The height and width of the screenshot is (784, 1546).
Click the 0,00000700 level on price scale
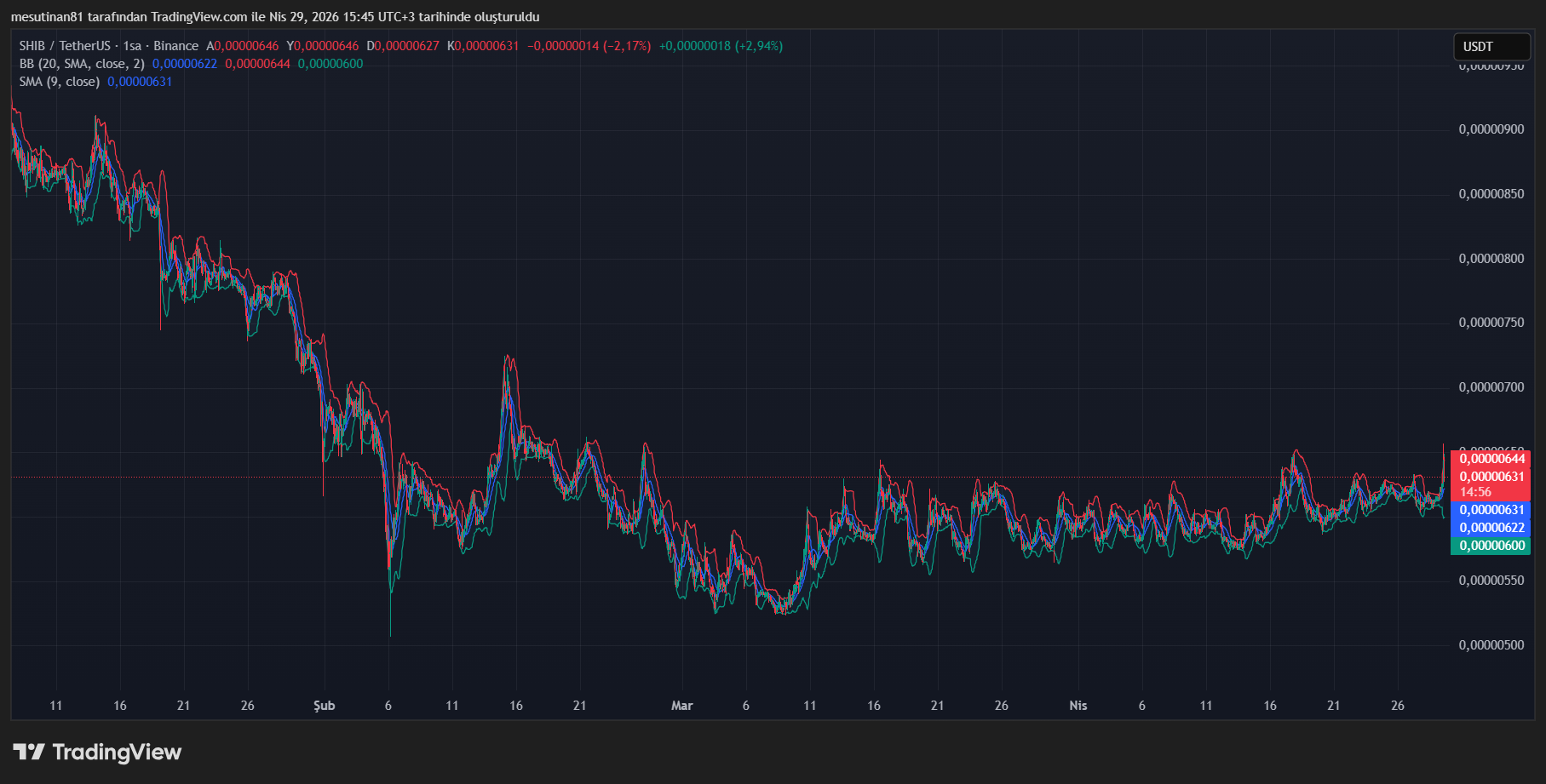pos(1491,387)
